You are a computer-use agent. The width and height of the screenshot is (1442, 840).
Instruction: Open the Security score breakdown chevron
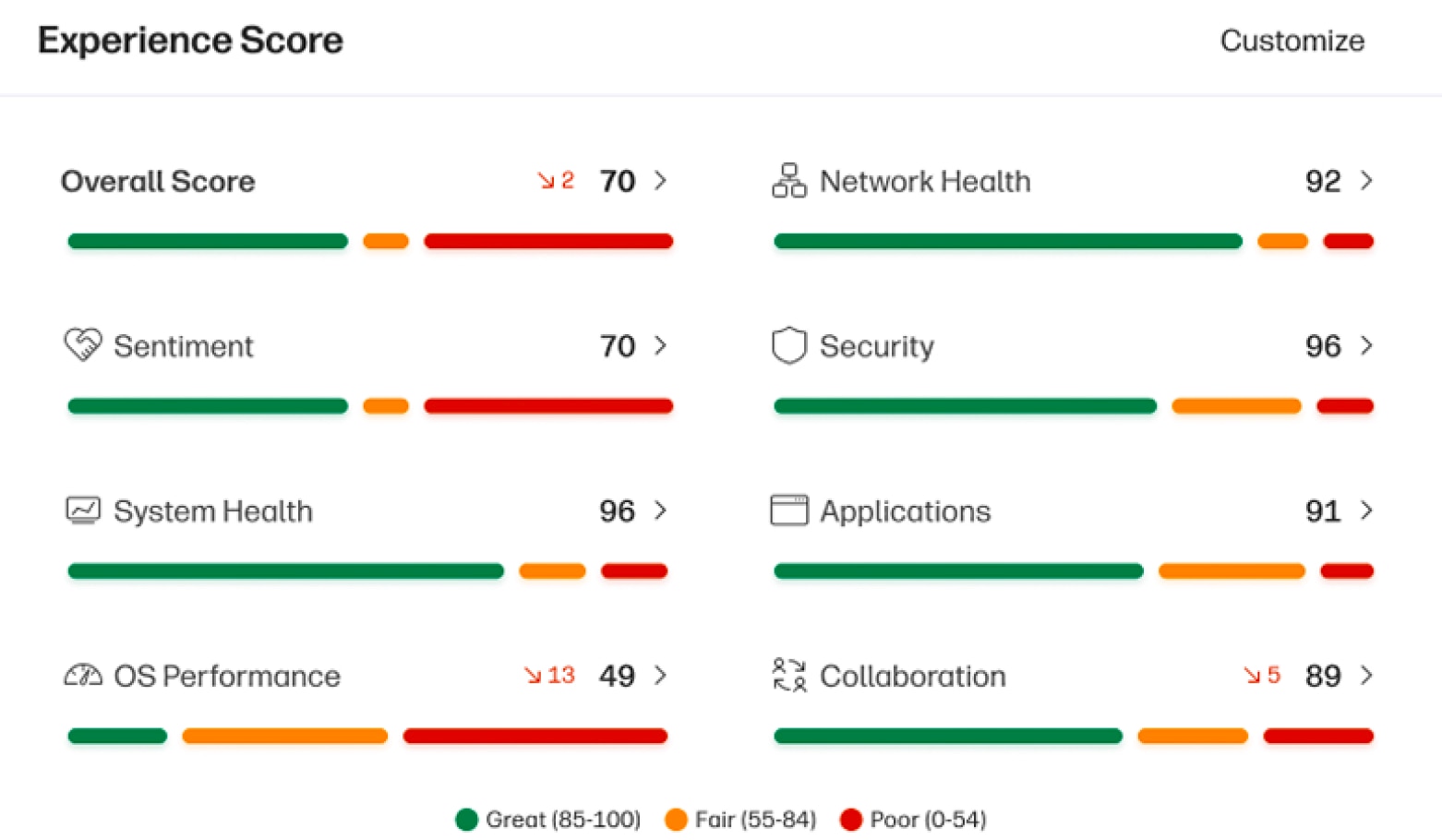click(x=1367, y=346)
